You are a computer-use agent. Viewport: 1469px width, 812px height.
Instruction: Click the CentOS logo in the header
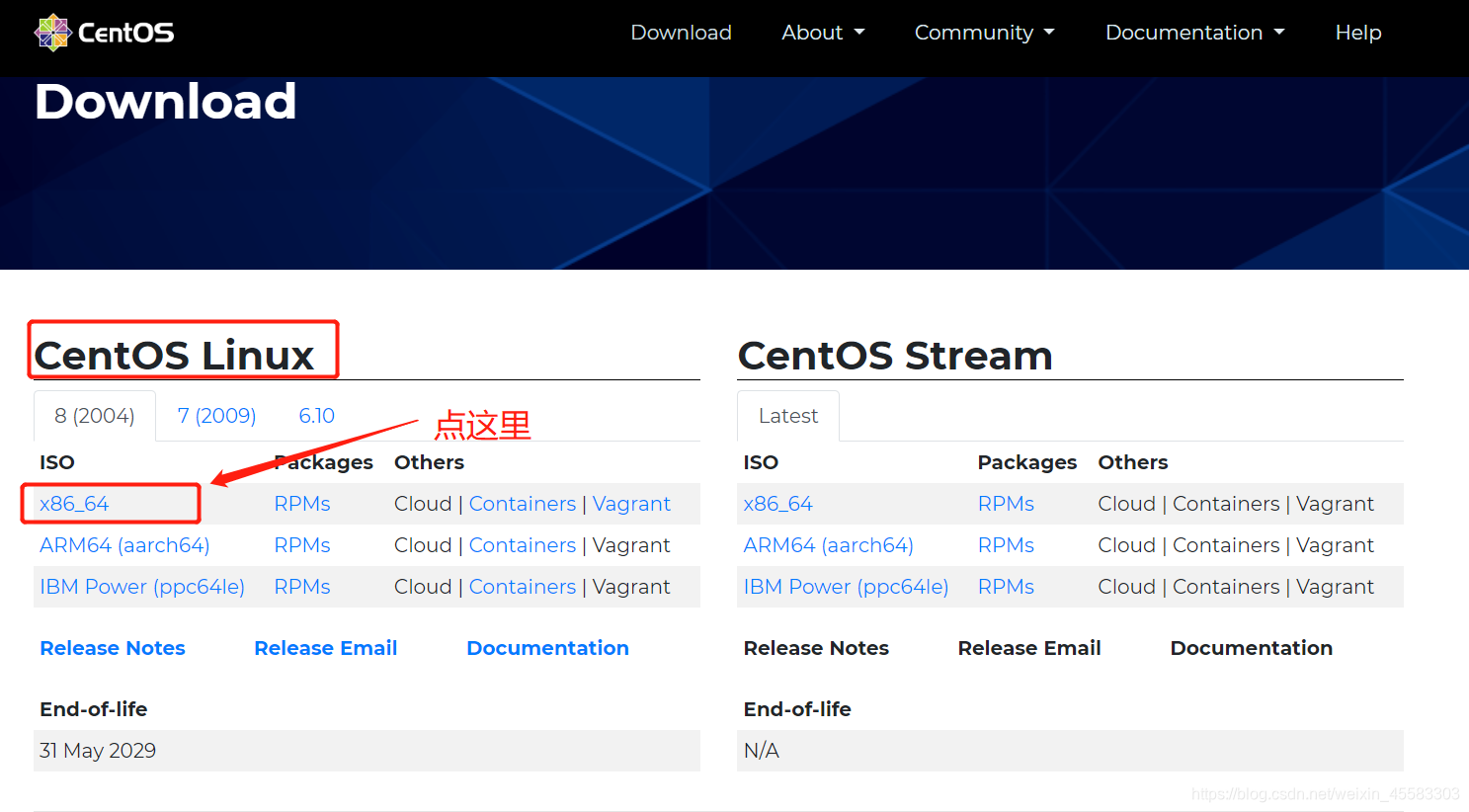point(104,33)
